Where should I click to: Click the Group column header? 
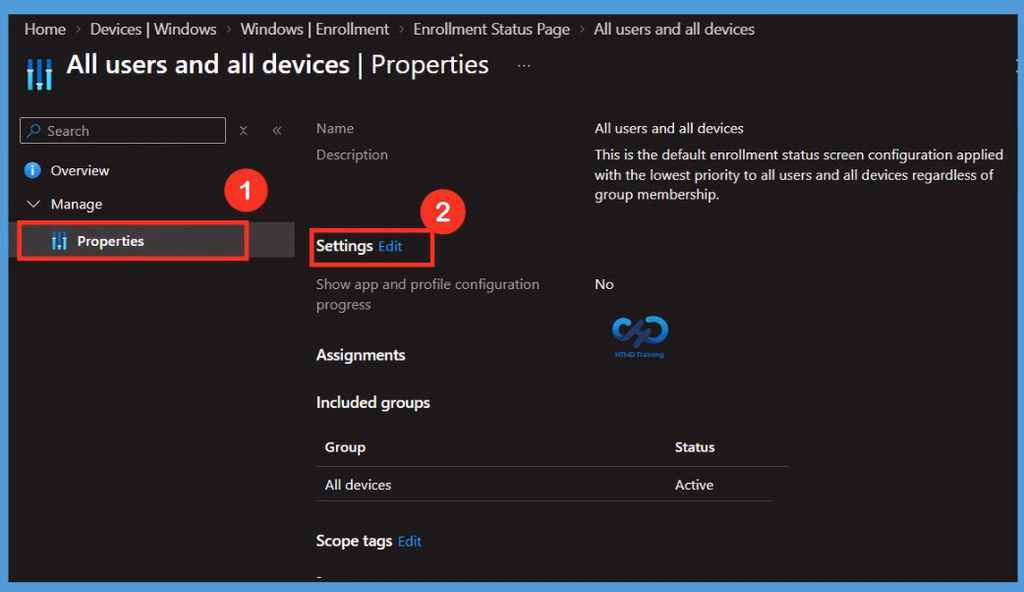tap(345, 448)
